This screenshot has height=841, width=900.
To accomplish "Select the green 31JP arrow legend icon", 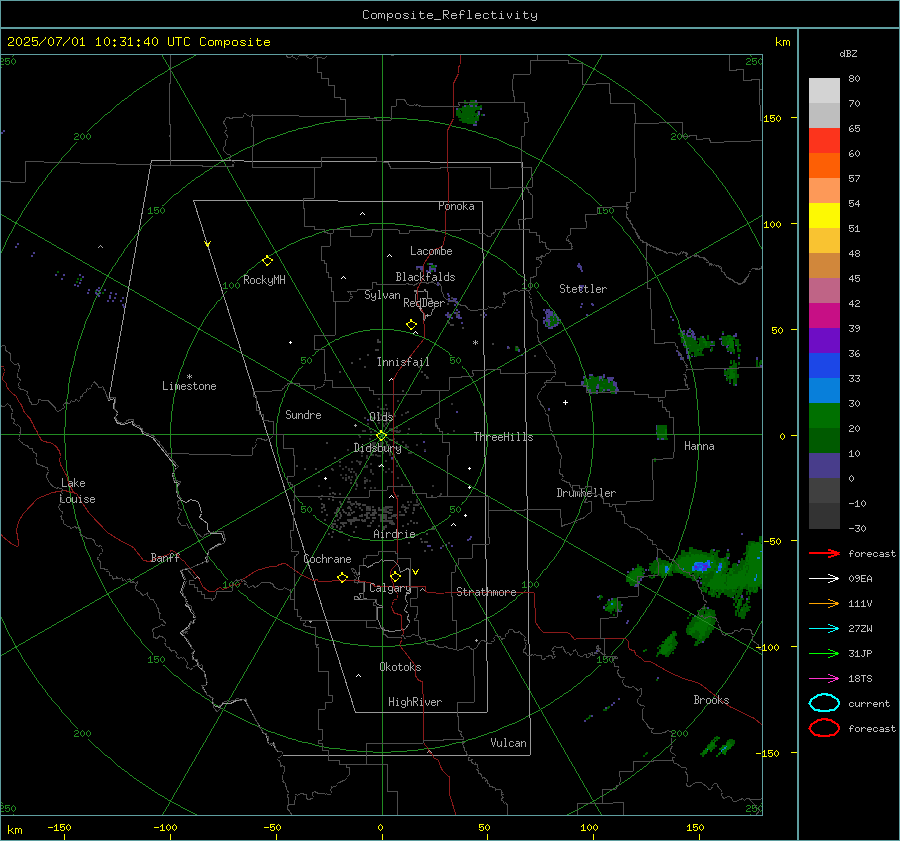I will [824, 653].
